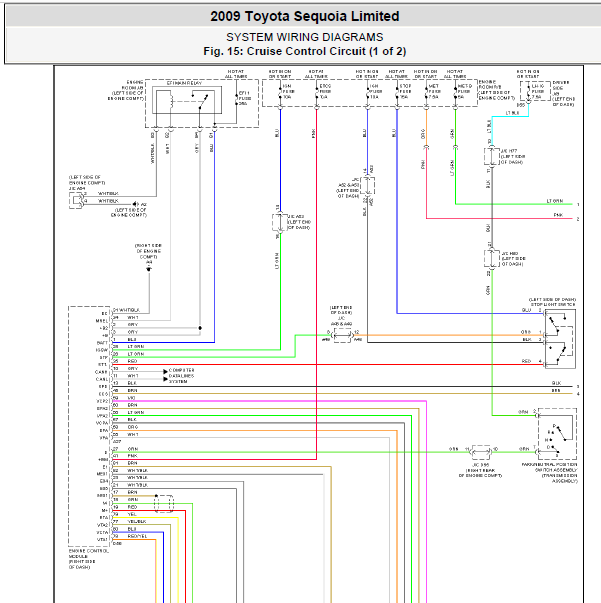Click the "YEL/BLK" wire color label at ECM
Image resolution: width=601 pixels, height=603 pixels.
tap(137, 521)
